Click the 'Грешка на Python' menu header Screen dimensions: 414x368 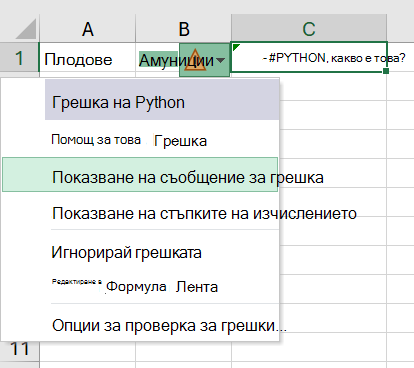coord(162,101)
